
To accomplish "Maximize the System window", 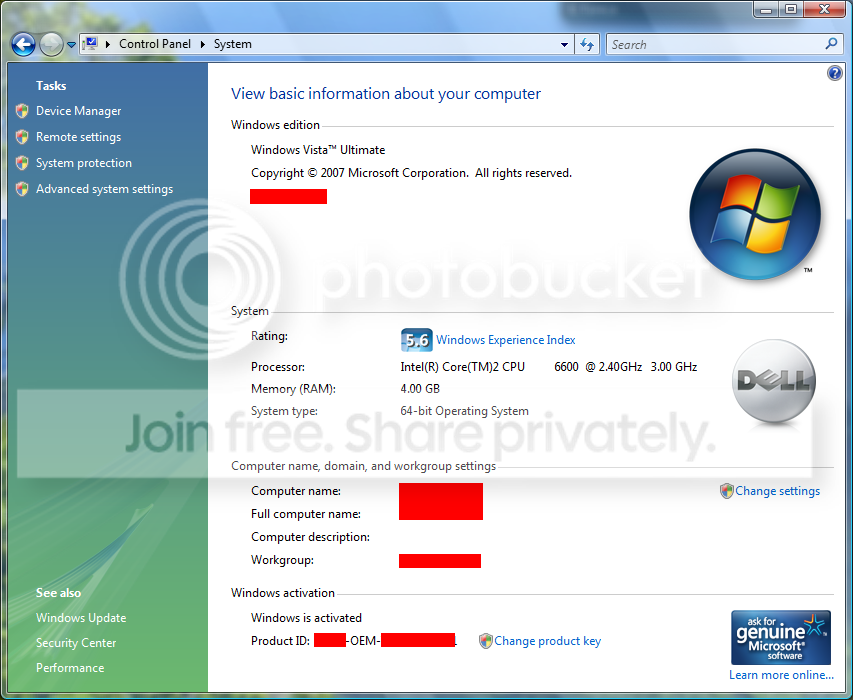I will click(x=790, y=9).
